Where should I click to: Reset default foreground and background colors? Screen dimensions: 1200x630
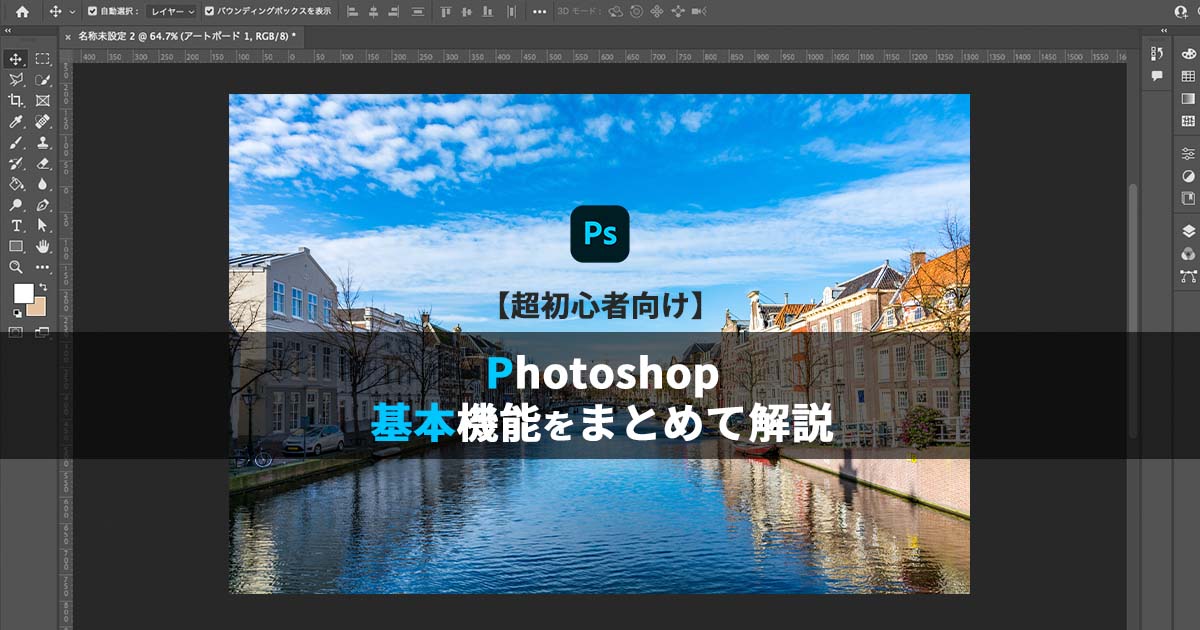16,314
